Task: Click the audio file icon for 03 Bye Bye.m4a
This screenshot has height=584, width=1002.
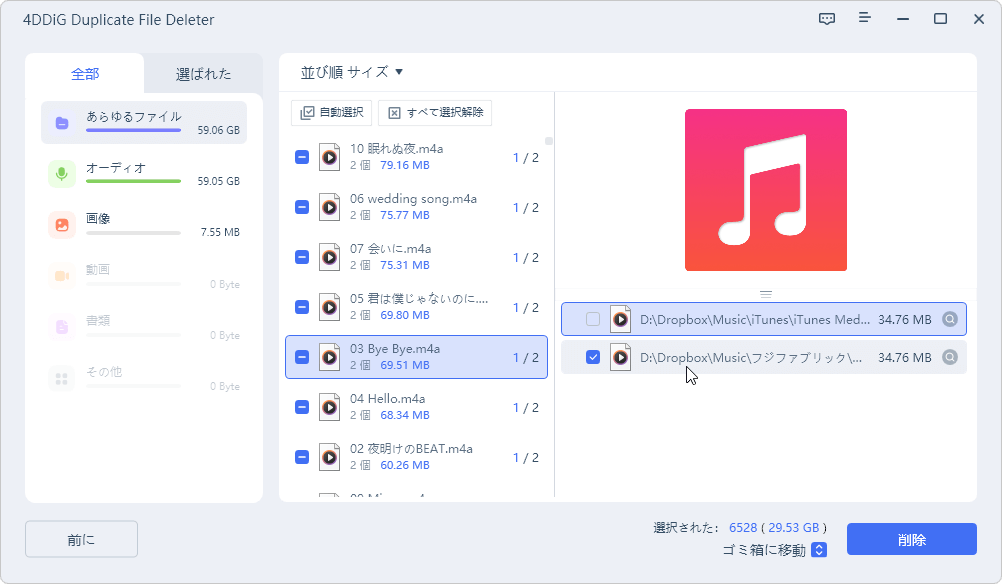Action: point(330,357)
